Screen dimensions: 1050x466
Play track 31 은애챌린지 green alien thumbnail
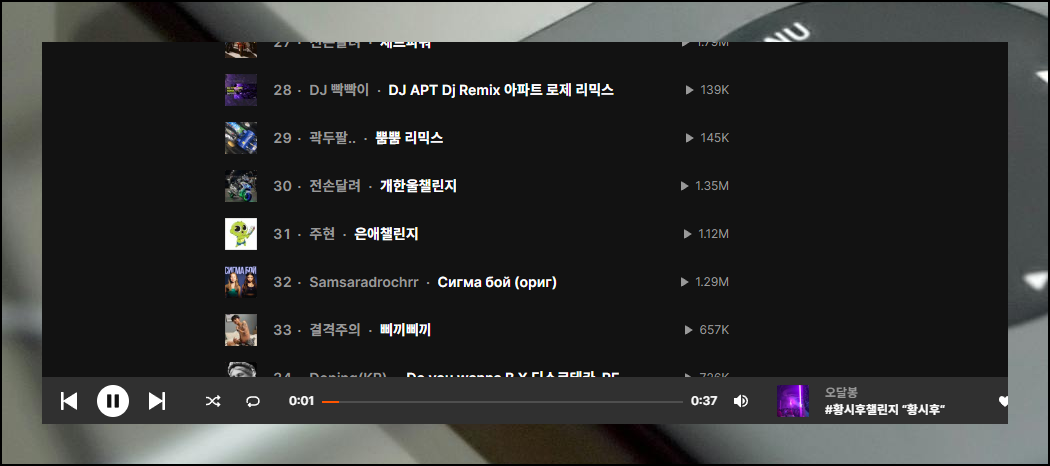tap(241, 234)
